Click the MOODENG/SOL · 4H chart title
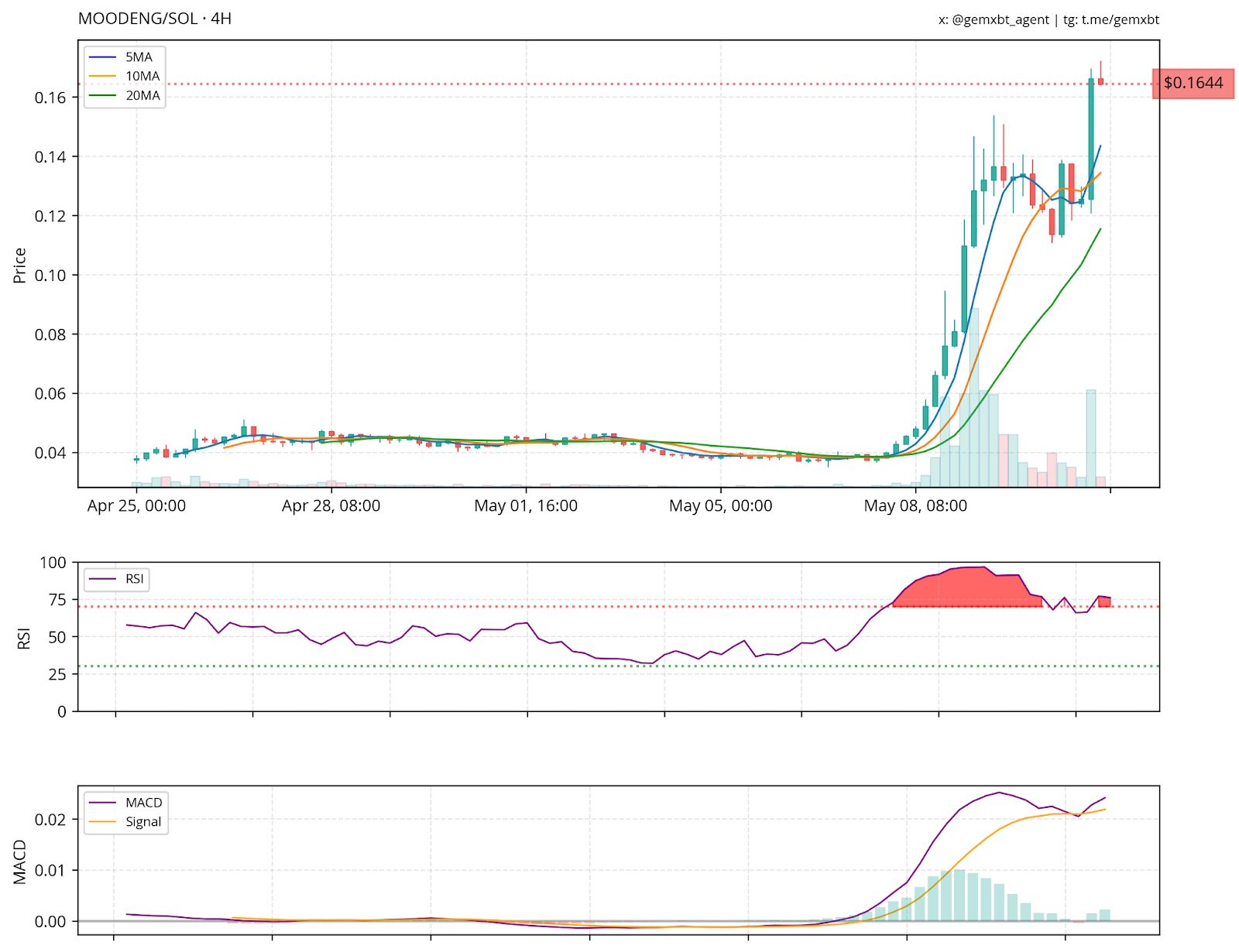 (155, 19)
